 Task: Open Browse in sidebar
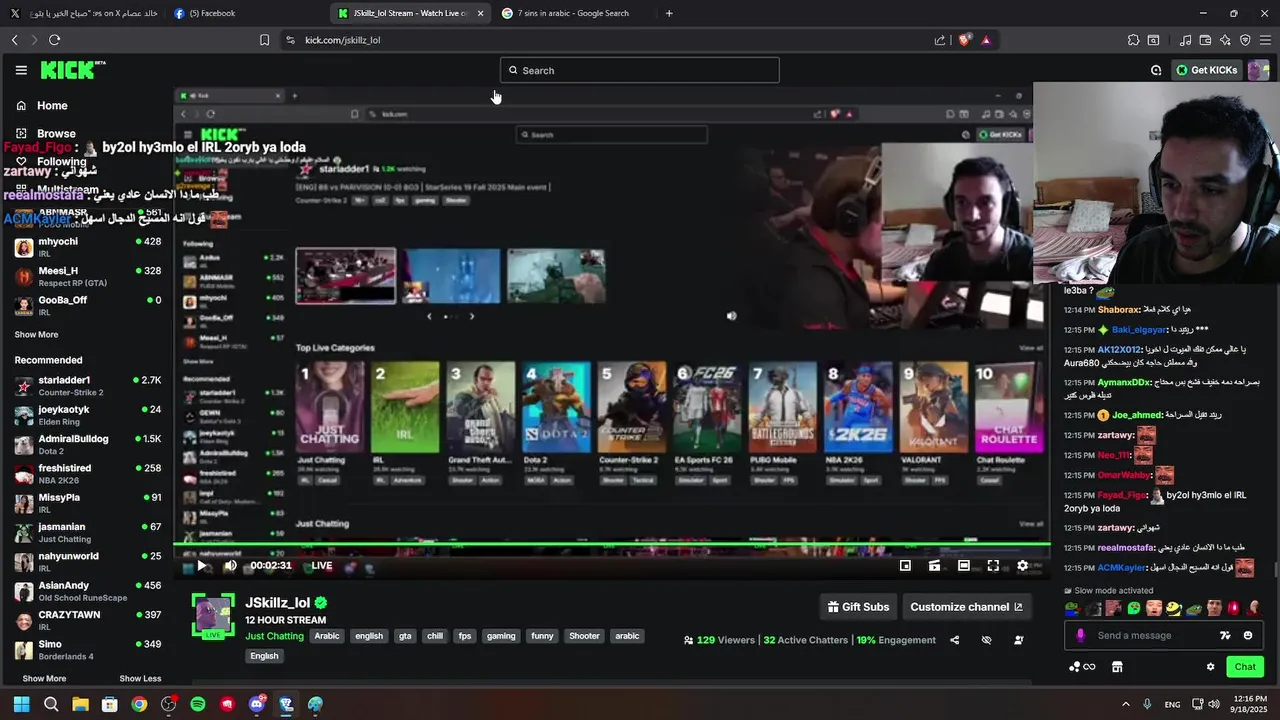pos(55,133)
